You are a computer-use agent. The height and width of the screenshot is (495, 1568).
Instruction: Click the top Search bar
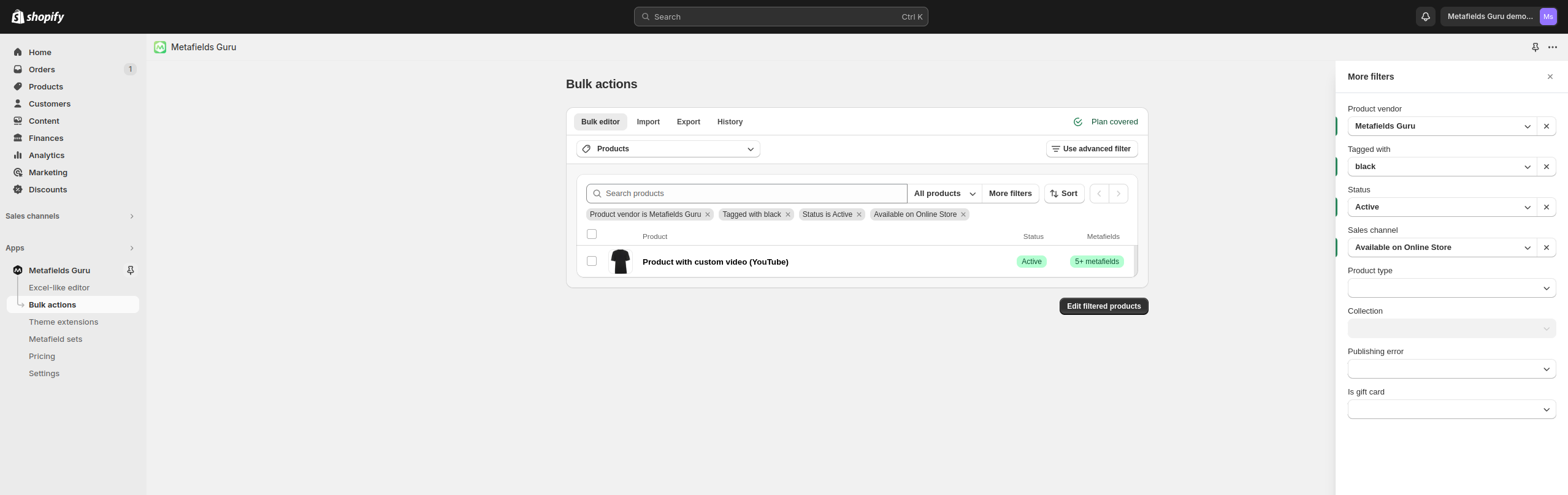coord(781,17)
